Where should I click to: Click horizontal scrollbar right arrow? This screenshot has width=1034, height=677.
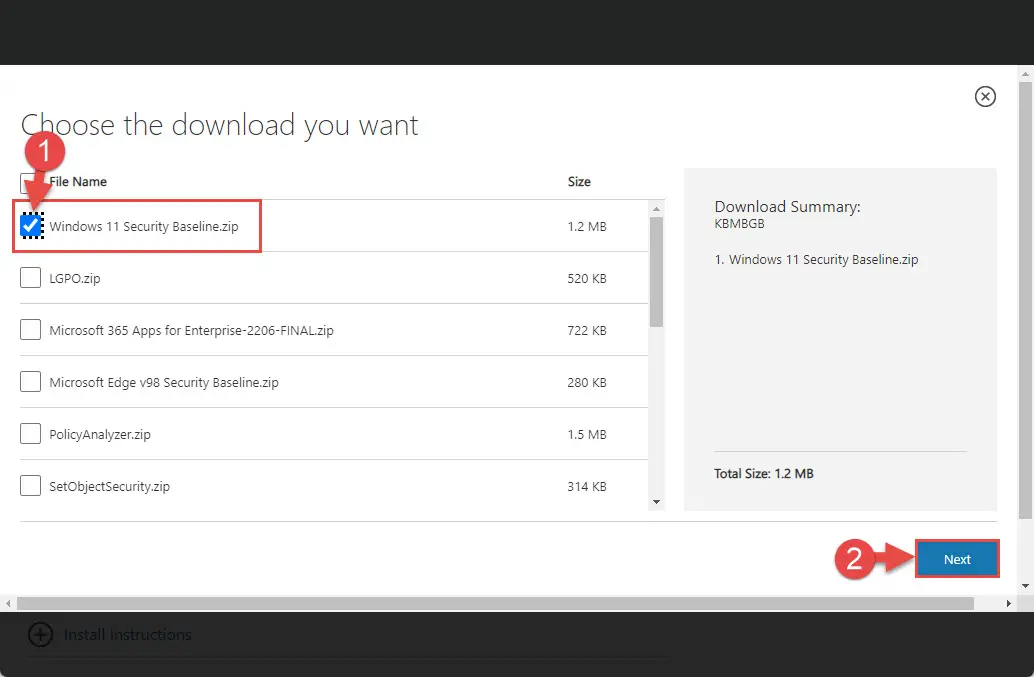[1008, 603]
